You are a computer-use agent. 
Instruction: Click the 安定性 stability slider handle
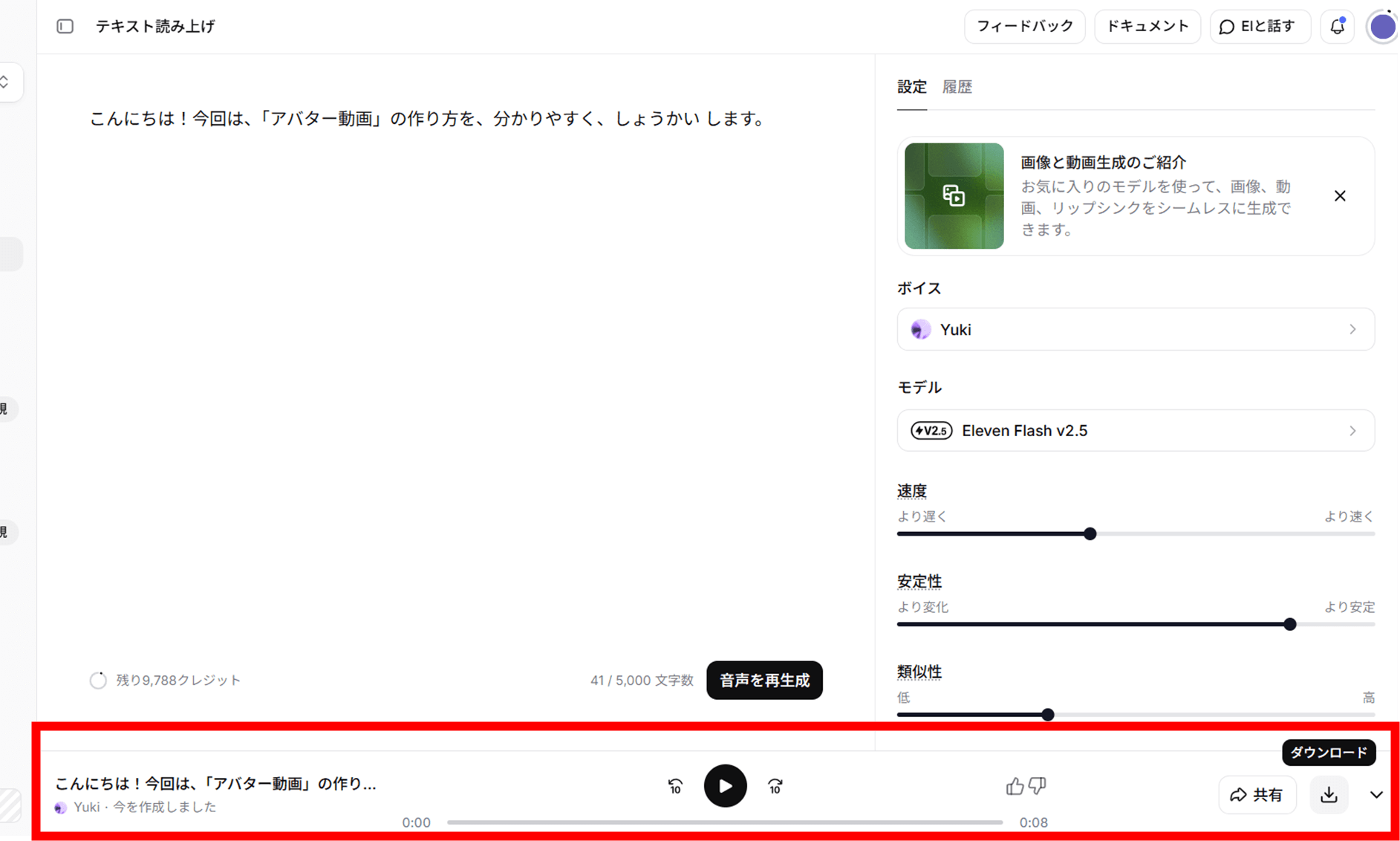pos(1290,625)
